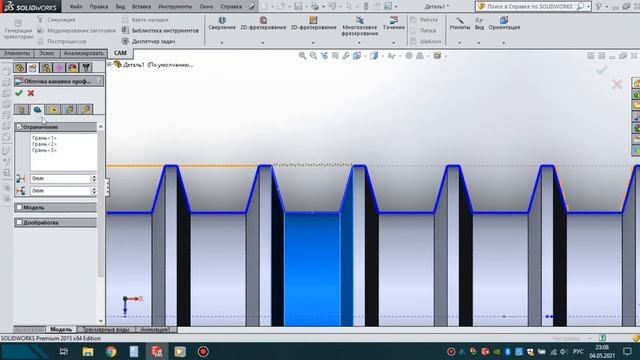Viewport: 640px width, 360px height.
Task: Click the Вид icon in the CAM ribbon
Action: point(479,23)
